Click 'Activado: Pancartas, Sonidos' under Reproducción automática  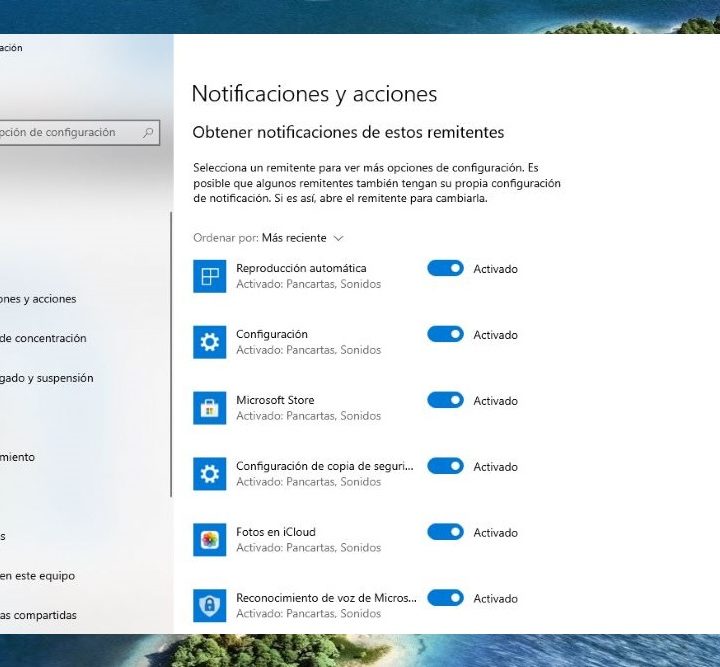point(309,284)
